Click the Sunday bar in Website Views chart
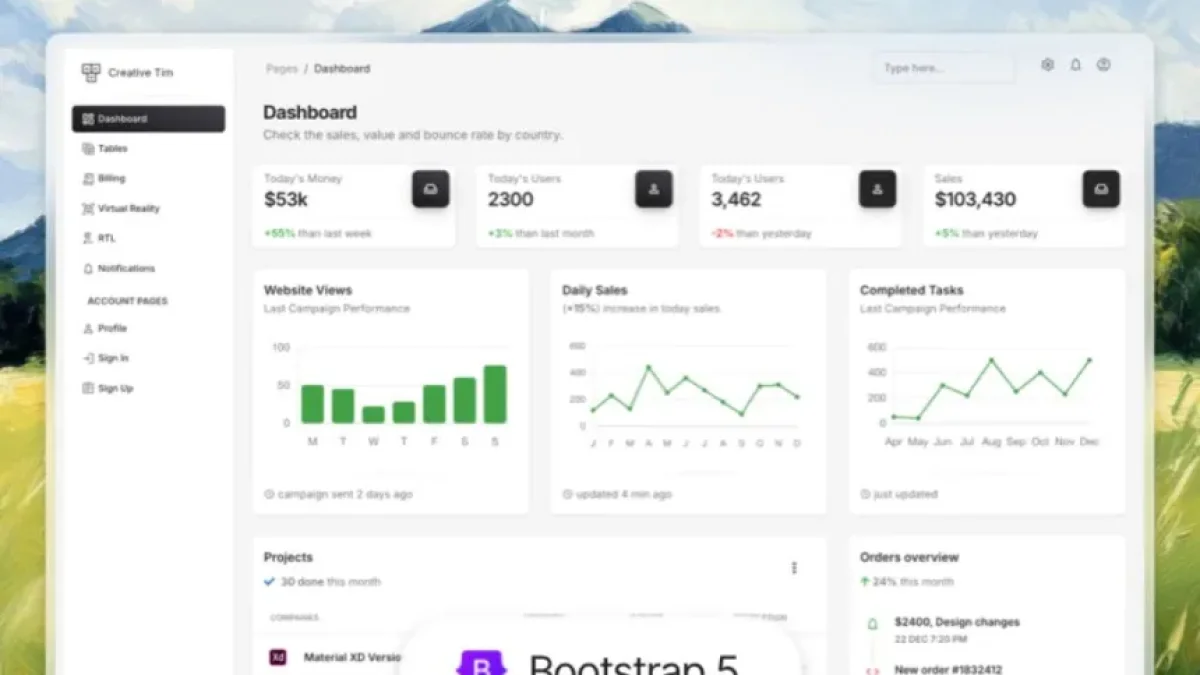The height and width of the screenshot is (675, 1200). (495, 394)
